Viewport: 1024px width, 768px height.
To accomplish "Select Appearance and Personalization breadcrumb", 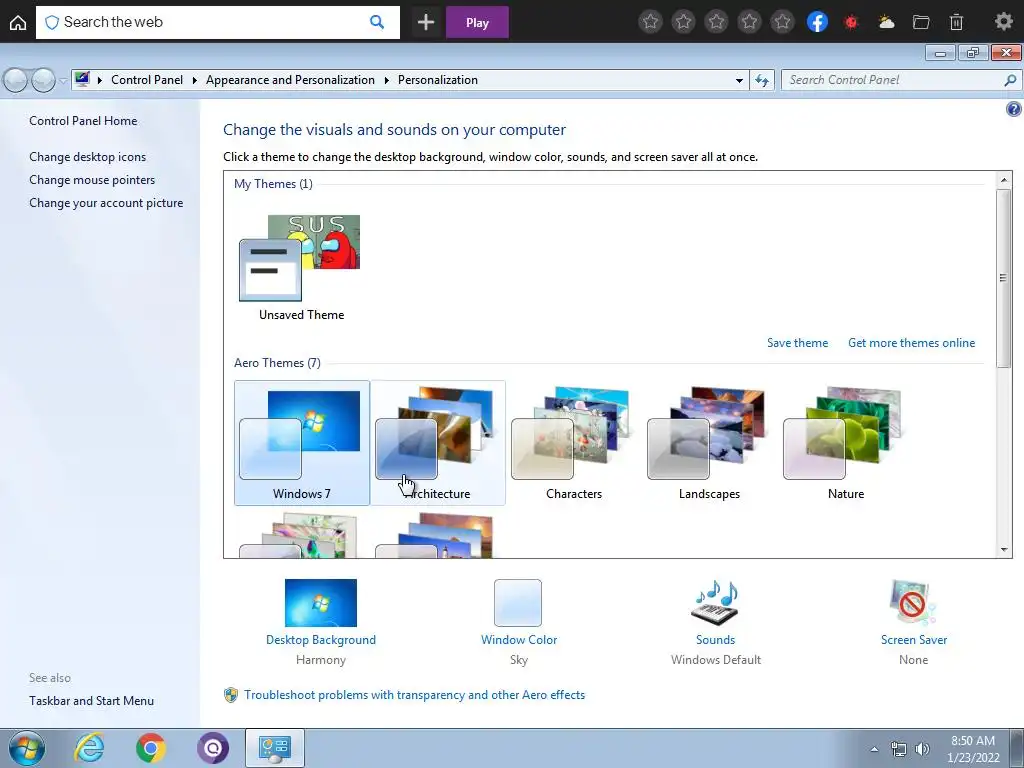I will (x=290, y=80).
